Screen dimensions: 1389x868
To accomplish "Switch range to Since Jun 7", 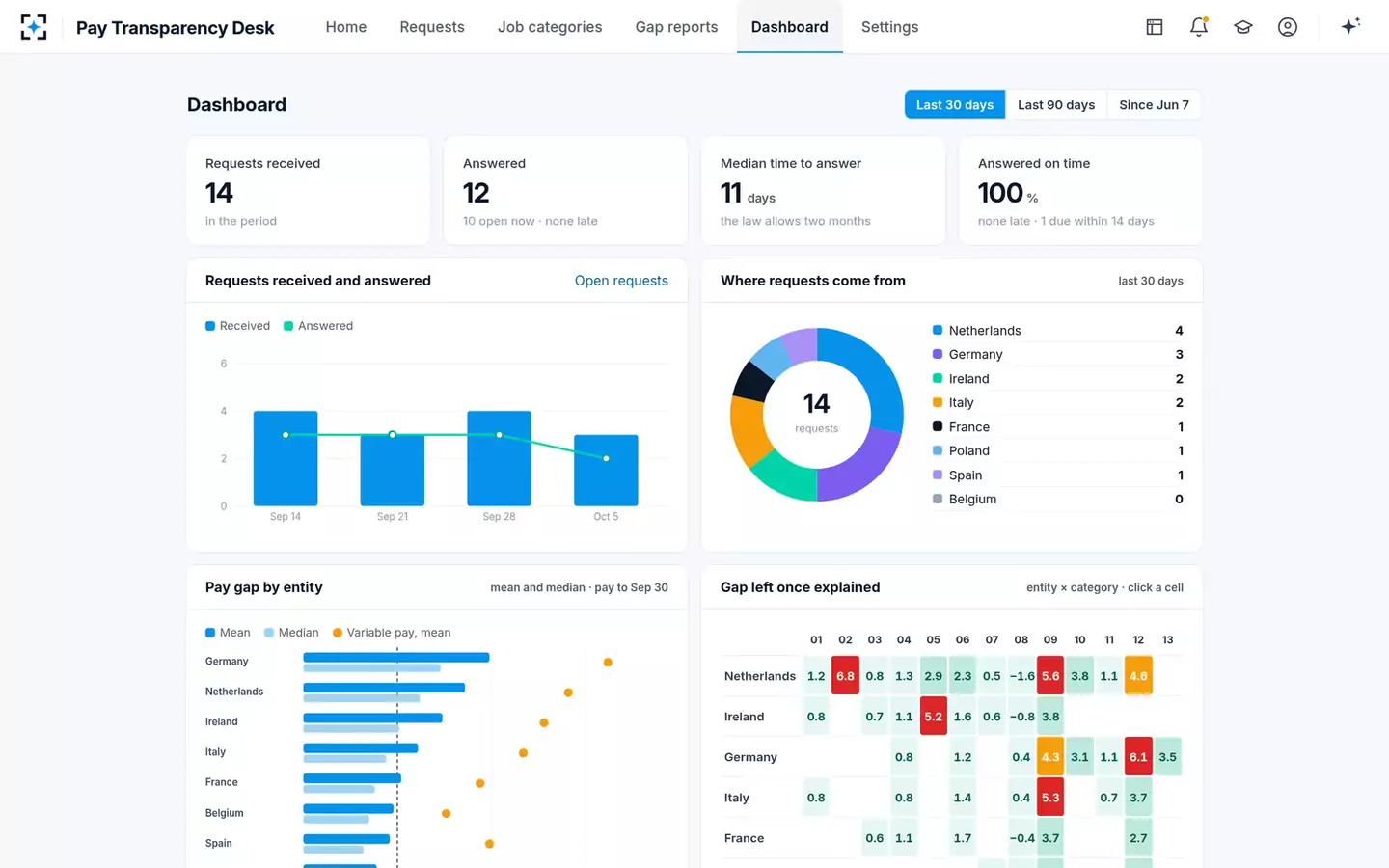I will pyautogui.click(x=1154, y=104).
